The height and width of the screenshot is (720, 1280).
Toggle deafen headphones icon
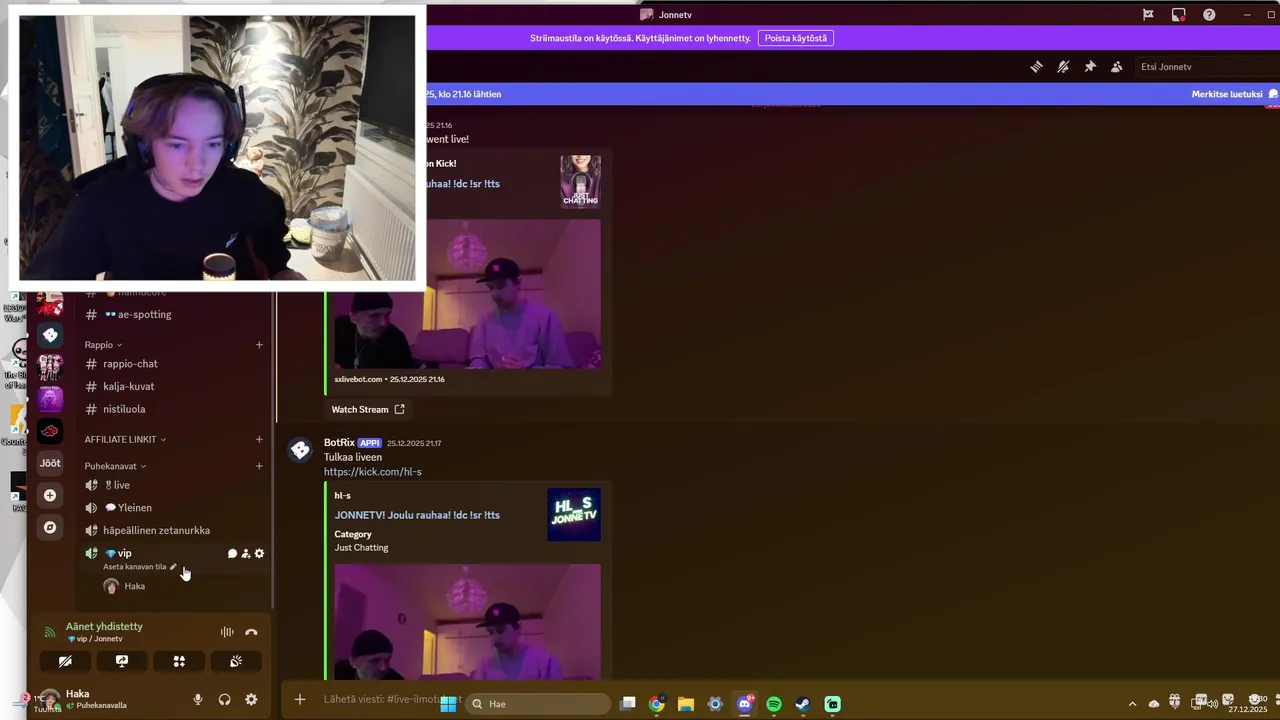(x=224, y=700)
